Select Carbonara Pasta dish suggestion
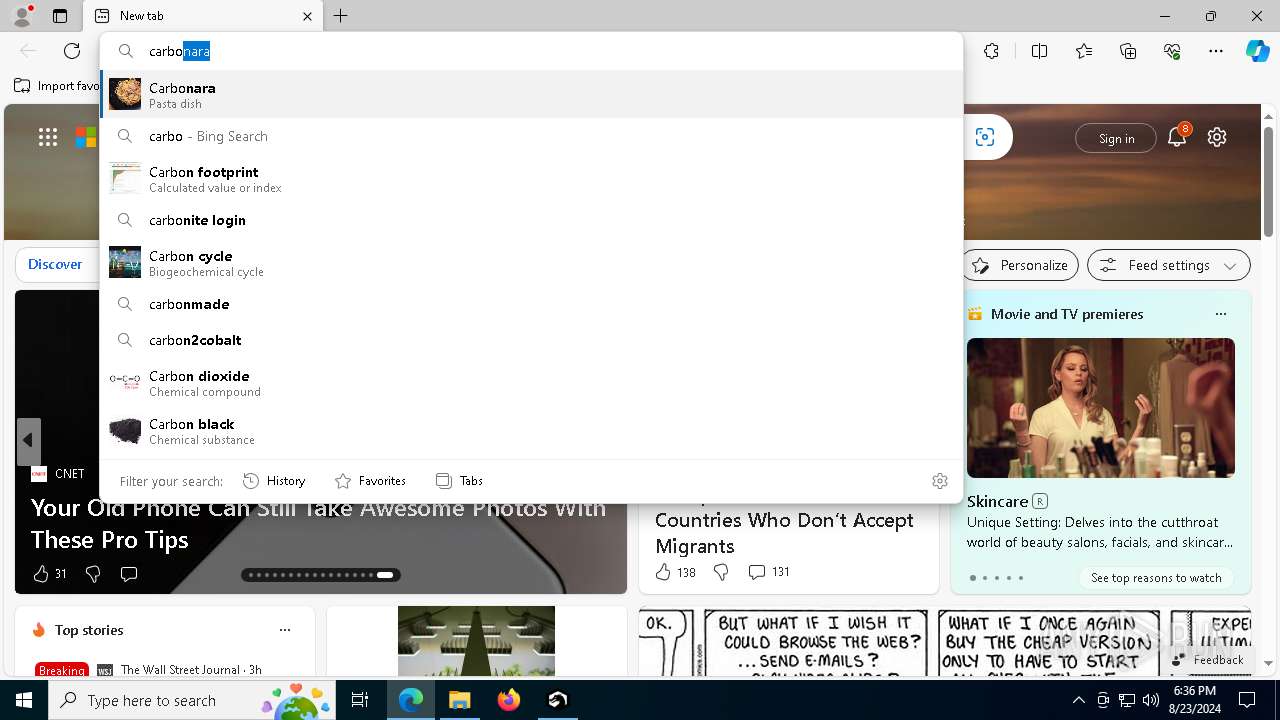The height and width of the screenshot is (720, 1280). [531, 94]
